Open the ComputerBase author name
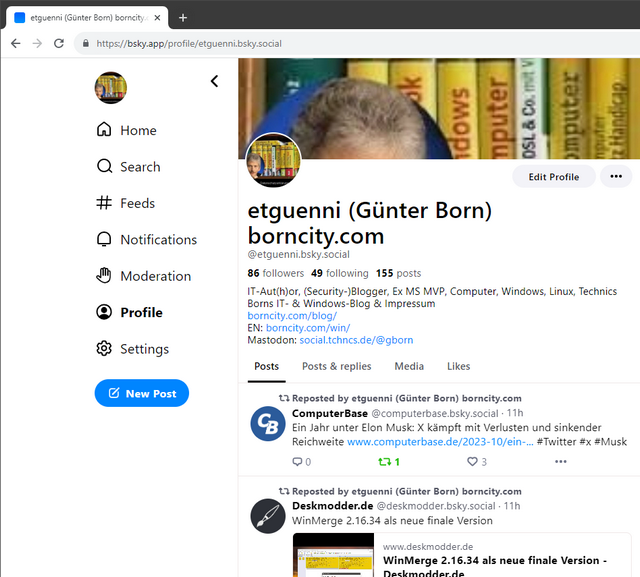 (x=330, y=413)
